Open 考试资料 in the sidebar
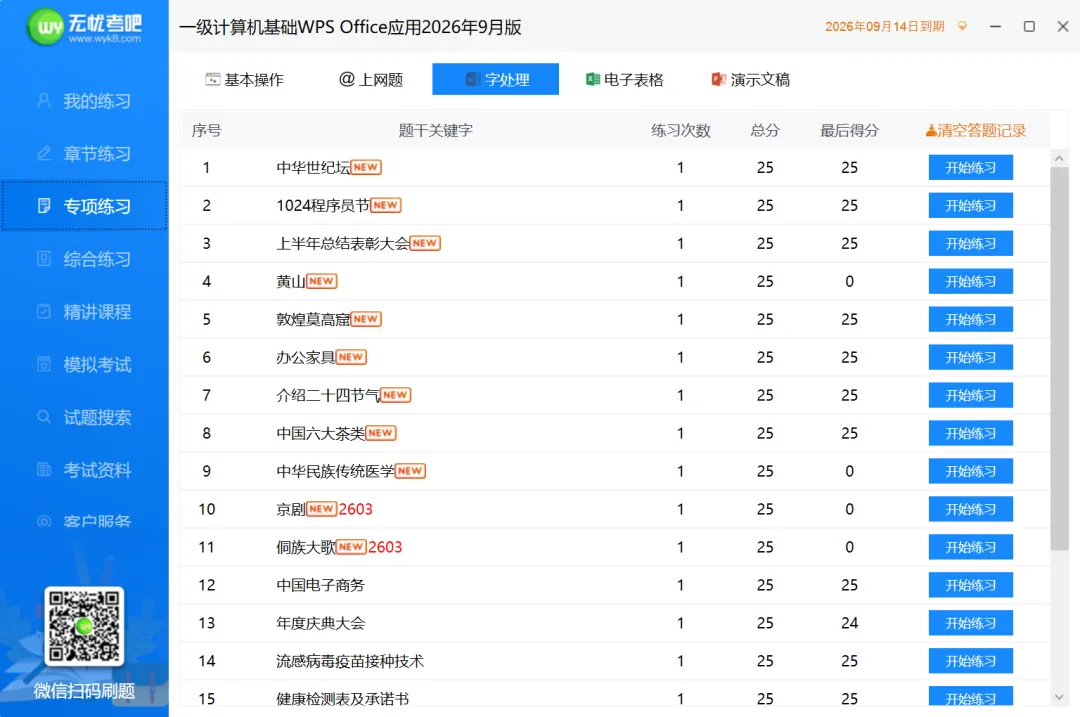This screenshot has height=717, width=1080. click(84, 470)
